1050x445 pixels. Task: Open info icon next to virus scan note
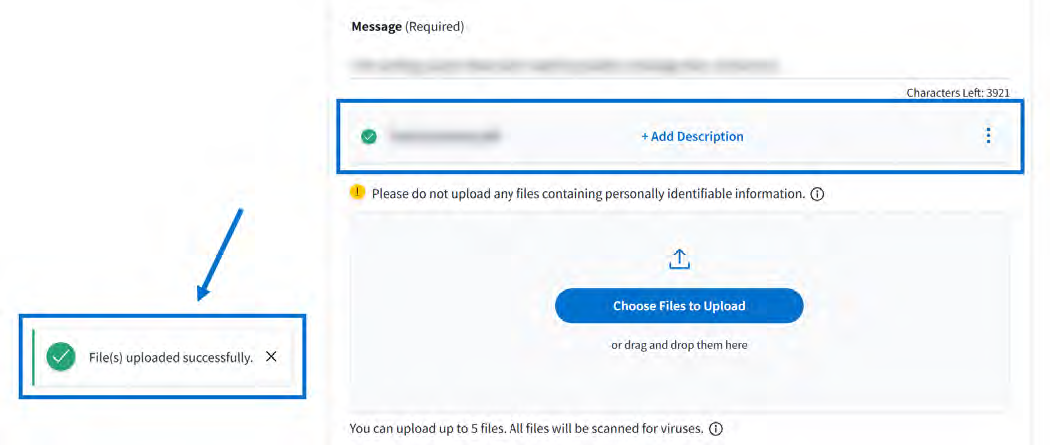(x=715, y=429)
